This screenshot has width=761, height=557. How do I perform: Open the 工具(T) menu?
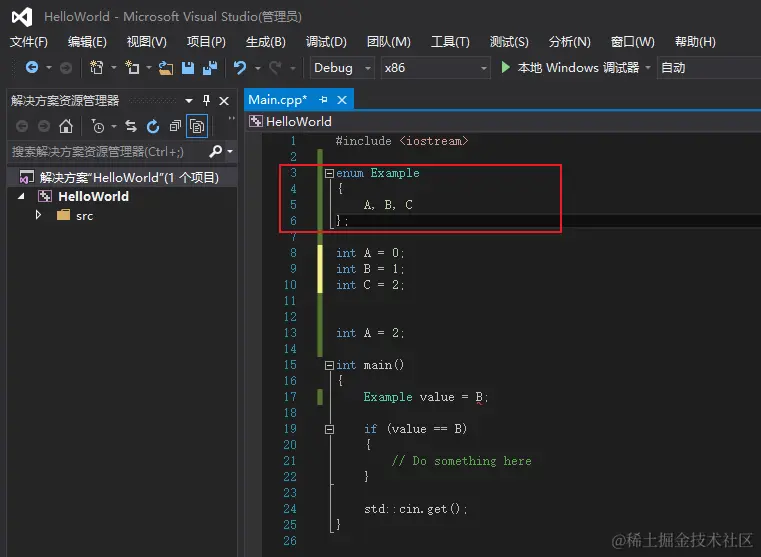[450, 42]
